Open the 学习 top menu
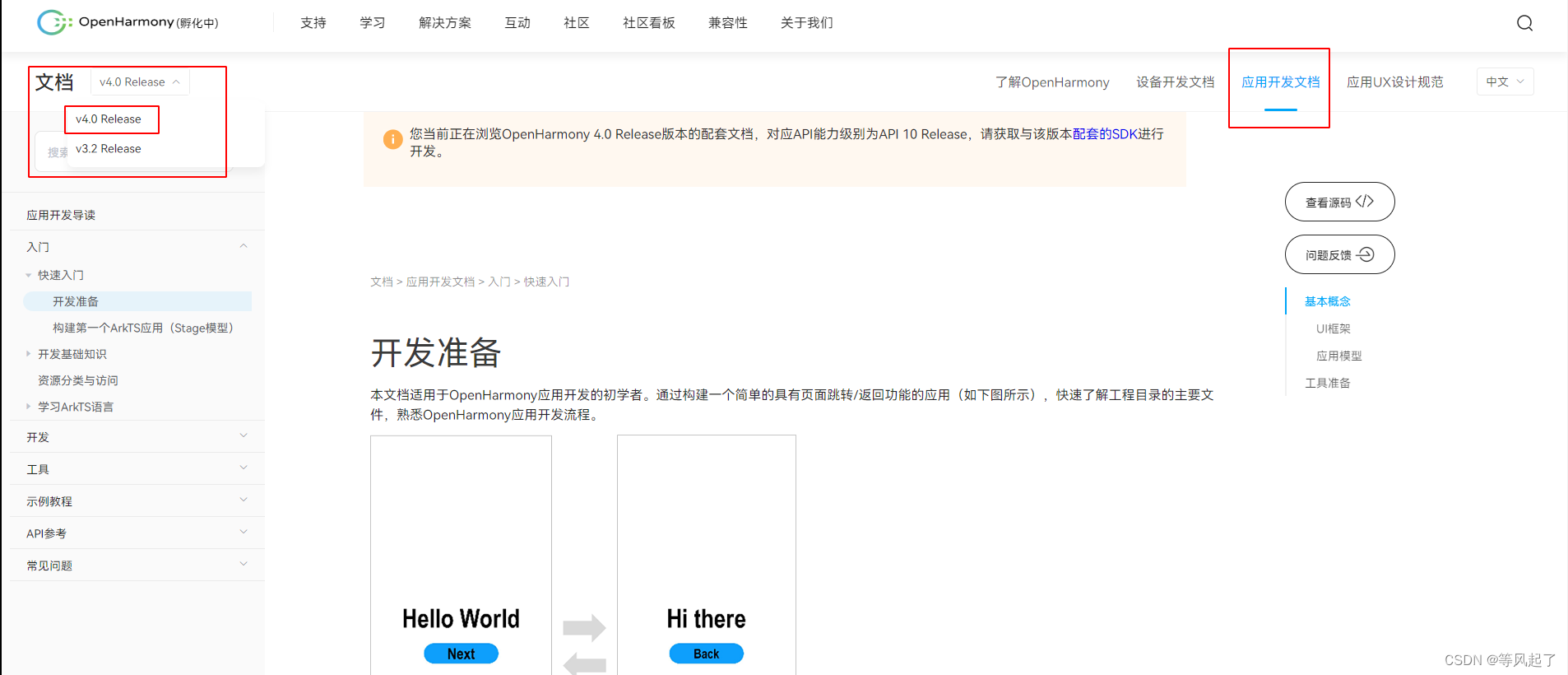 click(373, 22)
